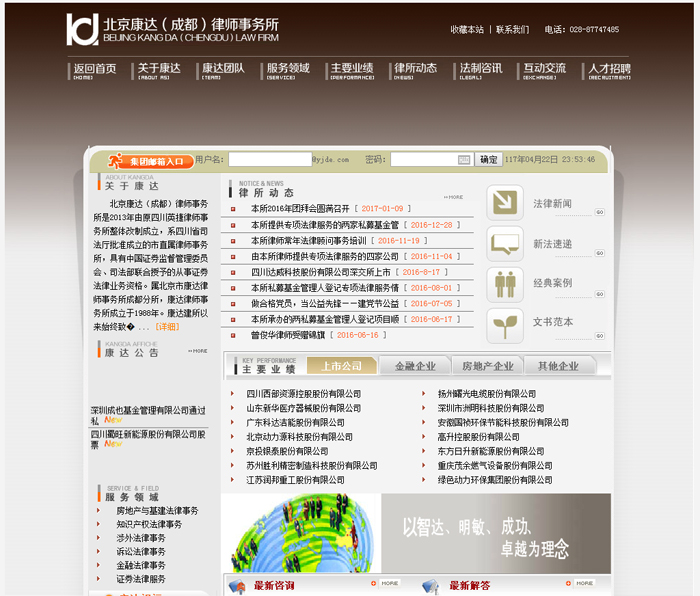This screenshot has height=596, width=700.
Task: Open the 详细 link in 关于康达 intro
Action: coord(167,327)
